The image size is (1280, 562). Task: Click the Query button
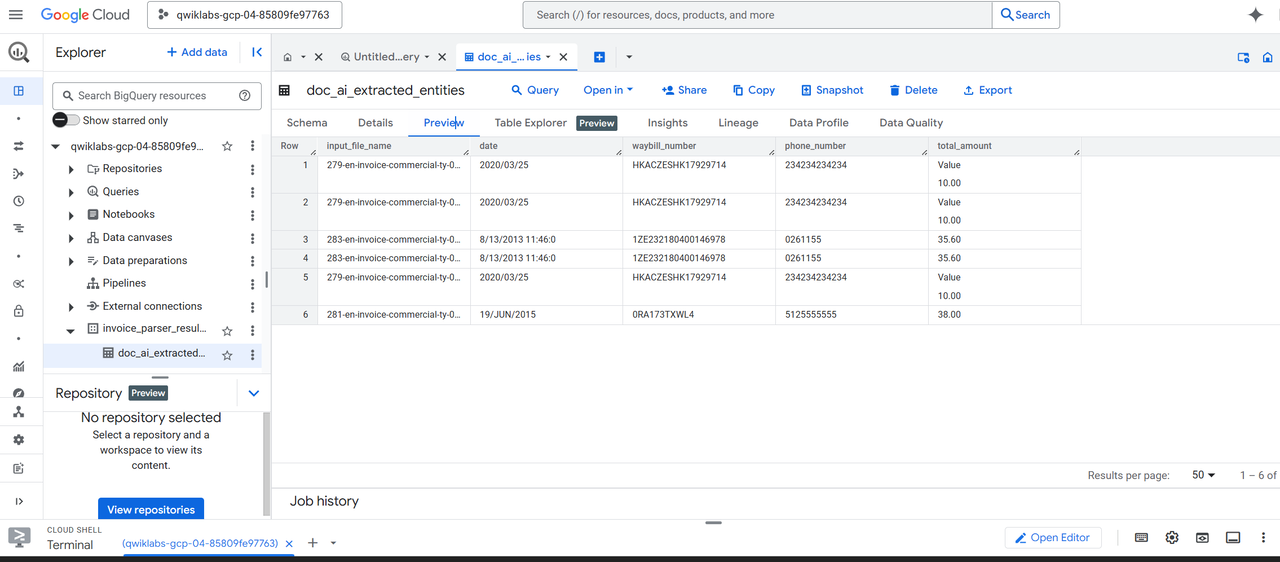coord(535,90)
